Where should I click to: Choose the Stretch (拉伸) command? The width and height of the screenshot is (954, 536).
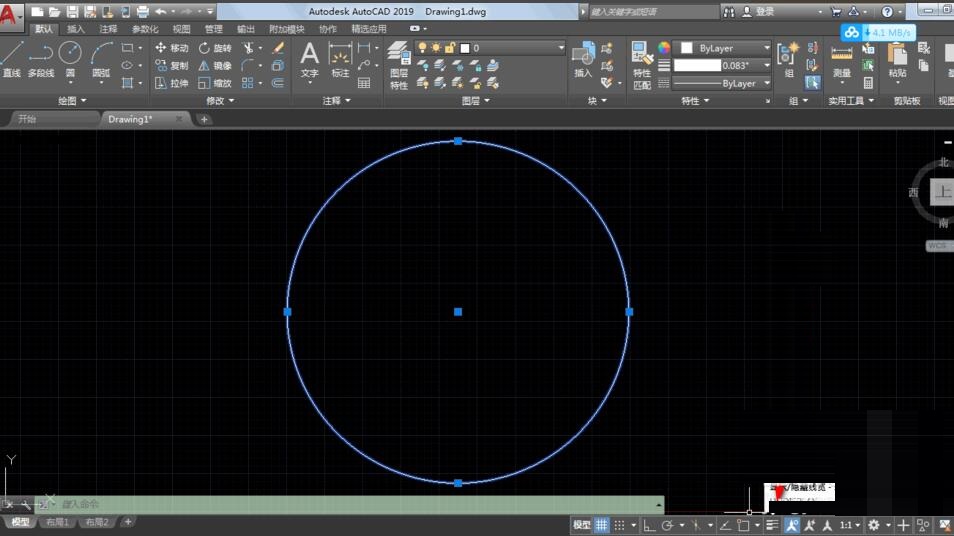[172, 83]
